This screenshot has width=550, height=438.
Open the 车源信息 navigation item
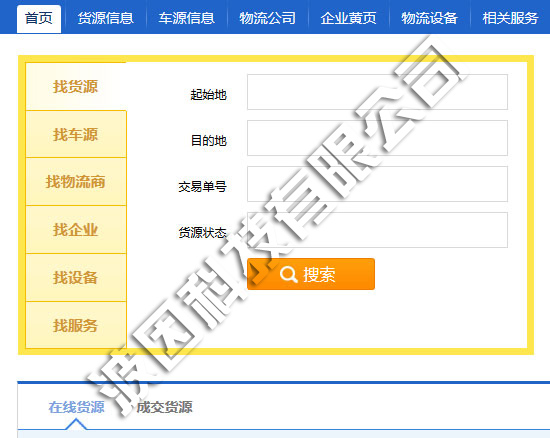[186, 18]
